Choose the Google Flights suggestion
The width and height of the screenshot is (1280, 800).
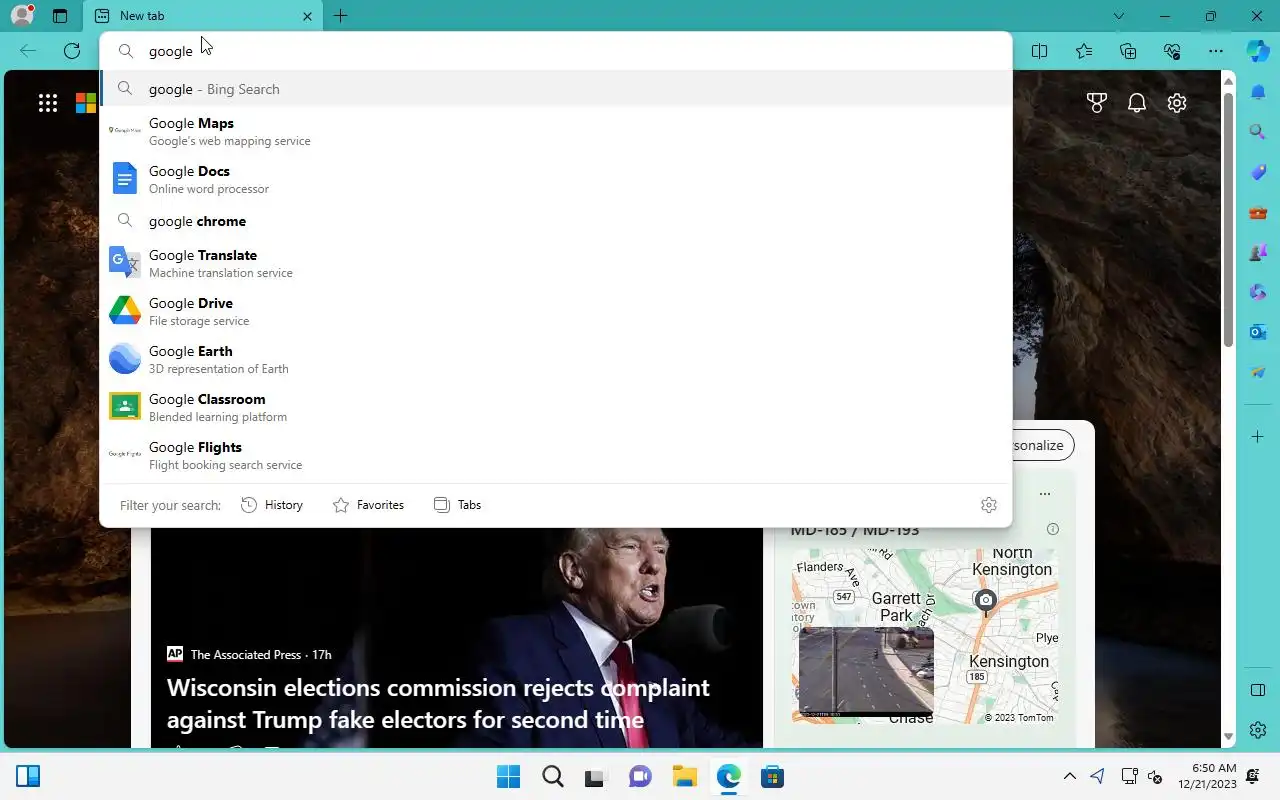(x=556, y=455)
